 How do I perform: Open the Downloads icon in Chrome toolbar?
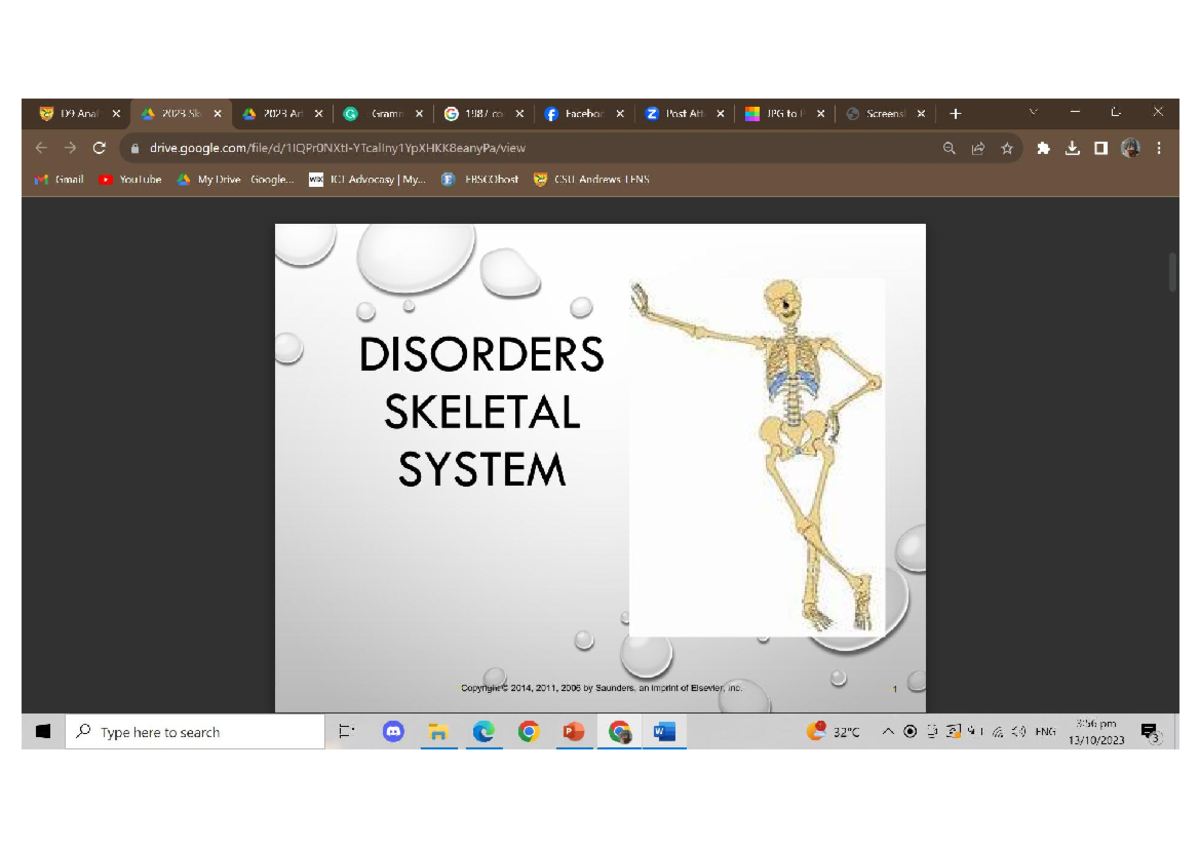coord(1072,147)
